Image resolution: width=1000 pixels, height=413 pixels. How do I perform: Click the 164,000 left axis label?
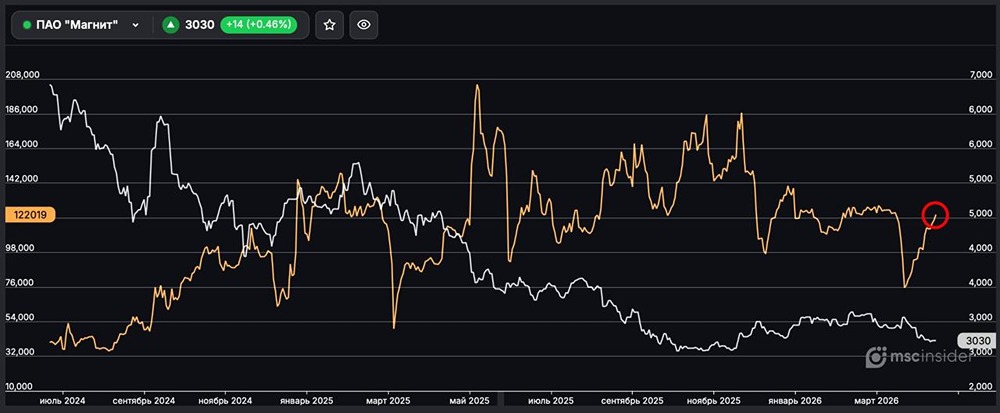(x=22, y=144)
